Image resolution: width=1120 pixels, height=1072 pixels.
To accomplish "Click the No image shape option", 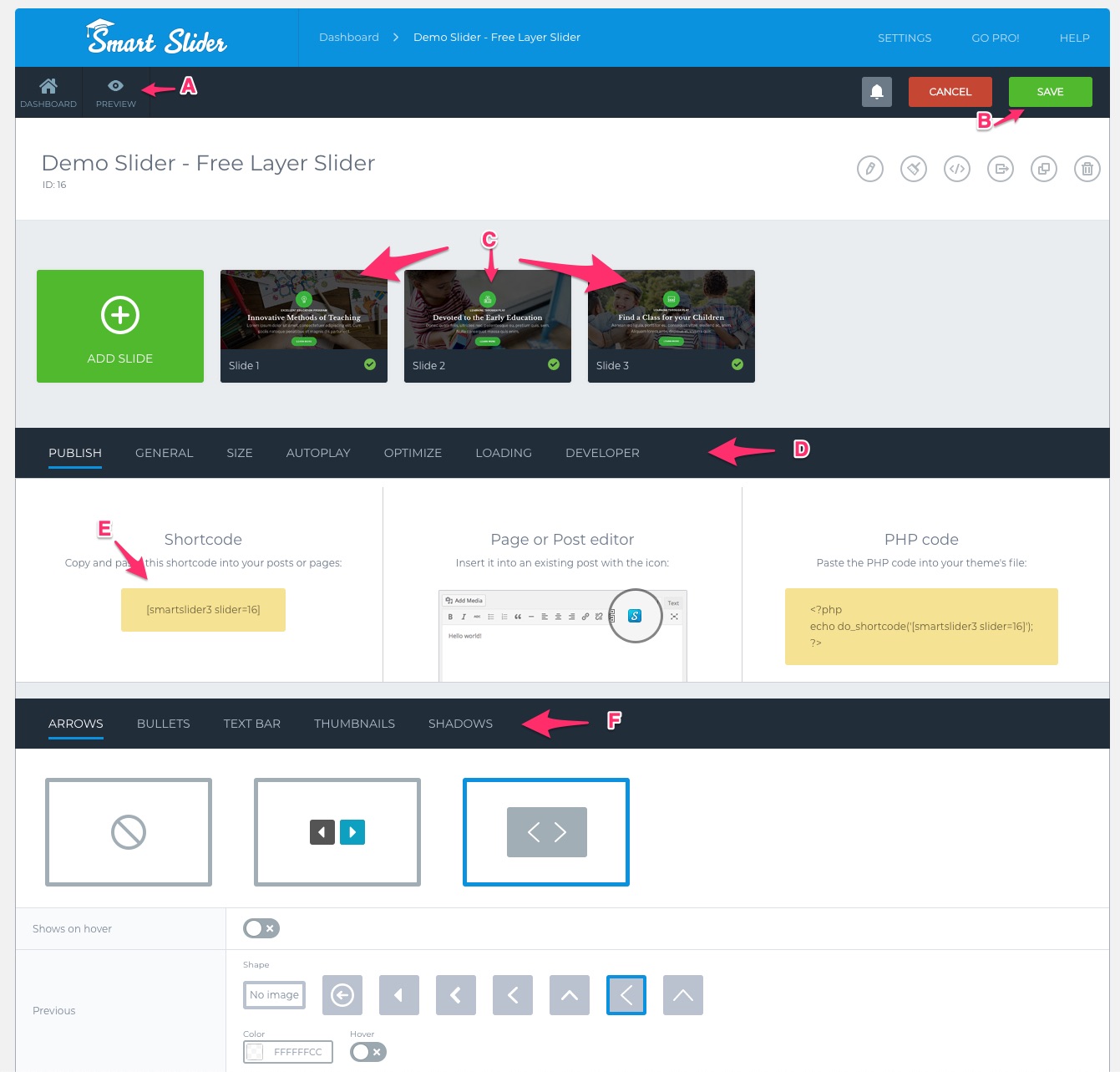I will click(x=274, y=995).
